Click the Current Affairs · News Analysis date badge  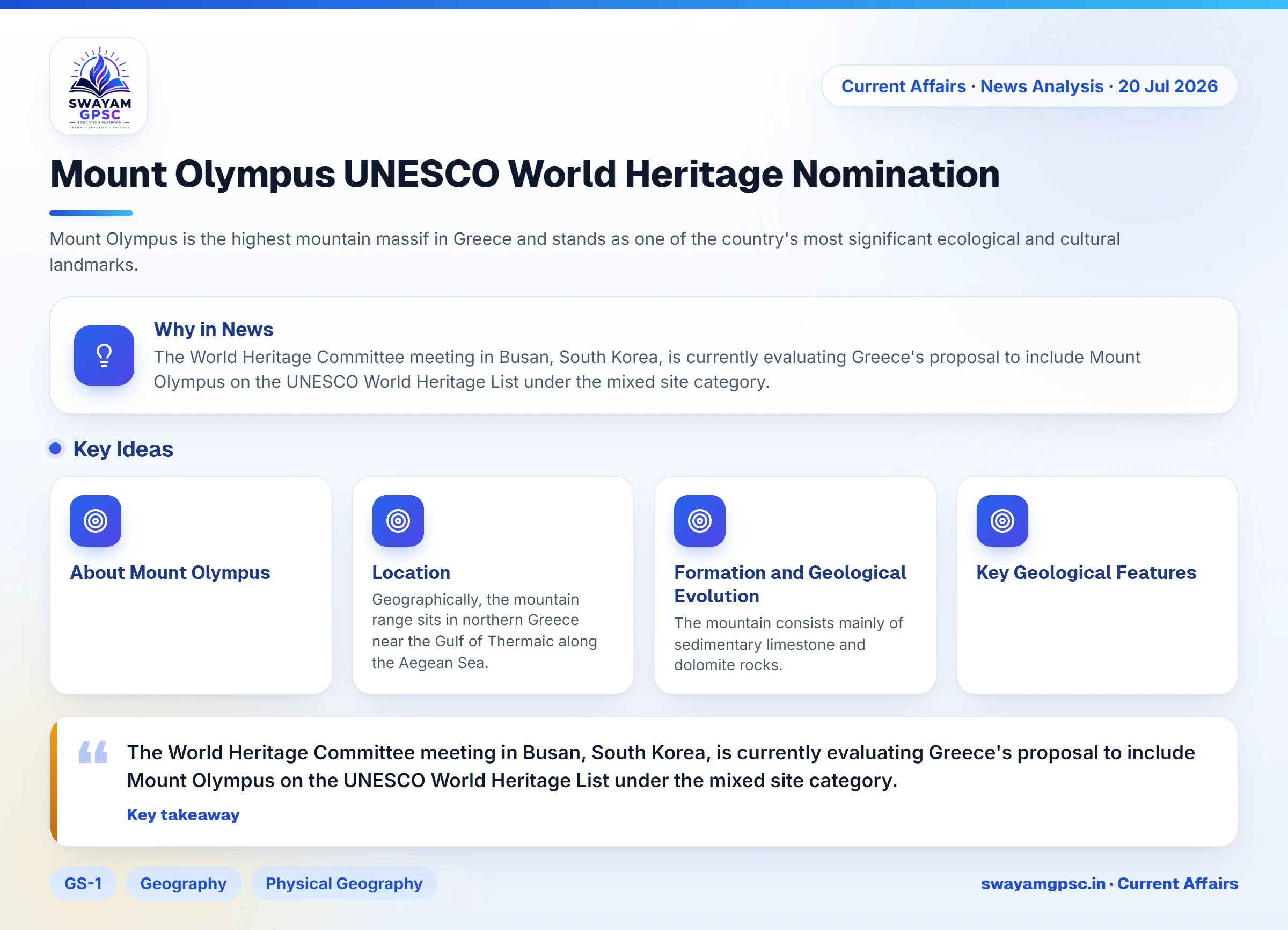(x=1029, y=86)
